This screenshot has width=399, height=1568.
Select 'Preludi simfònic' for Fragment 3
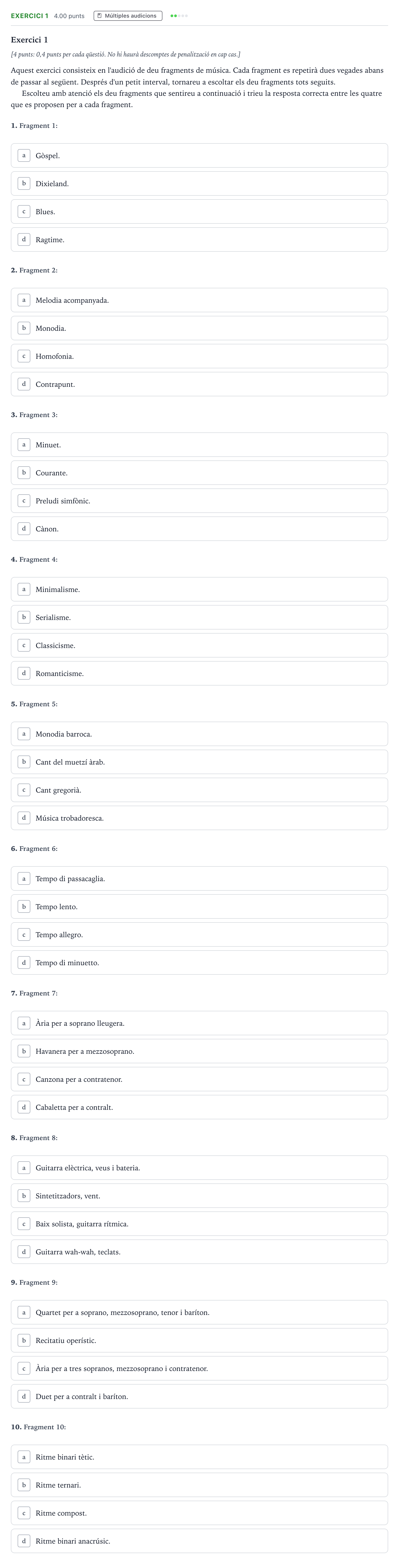tap(199, 501)
